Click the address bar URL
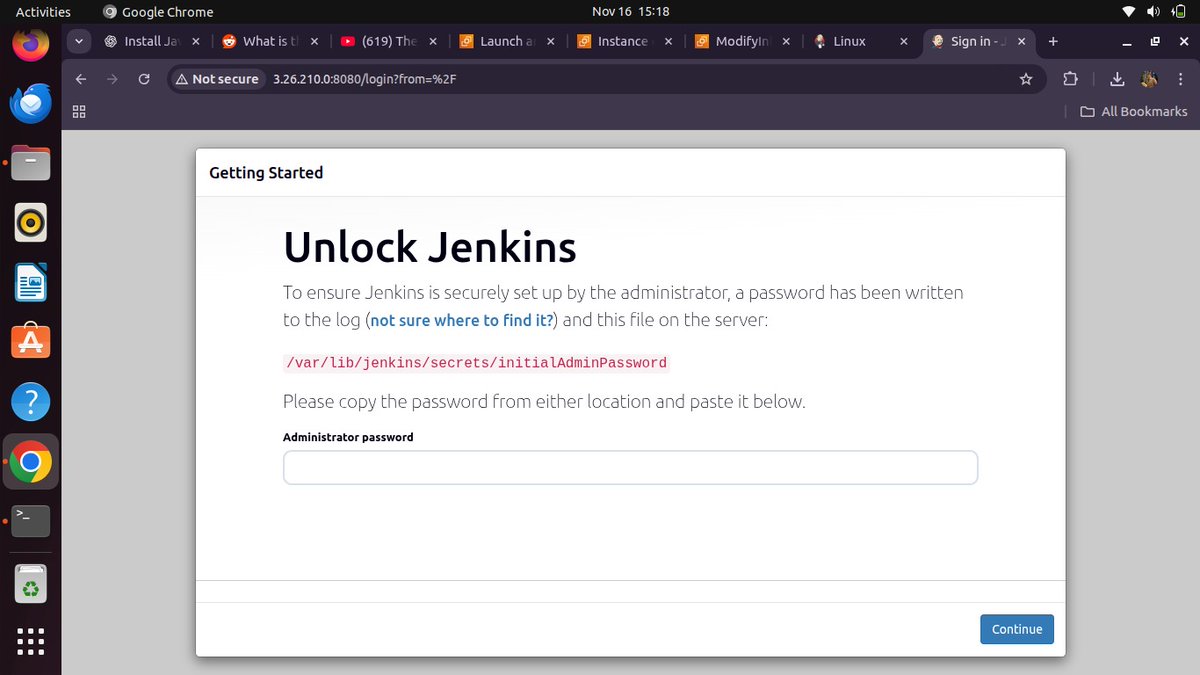 coord(365,79)
